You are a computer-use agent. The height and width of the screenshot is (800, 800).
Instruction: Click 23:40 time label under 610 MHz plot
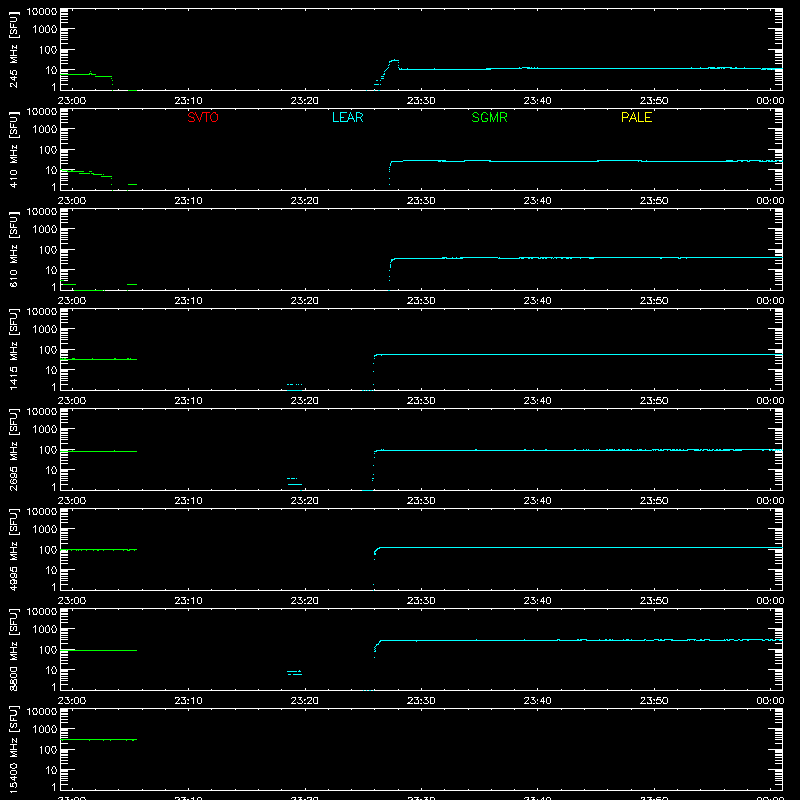[x=537, y=301]
